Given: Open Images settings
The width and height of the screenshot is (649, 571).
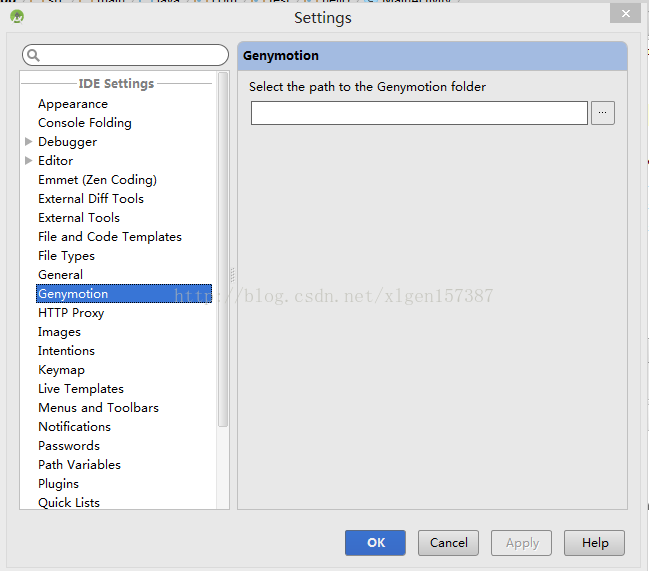Looking at the screenshot, I should coord(59,332).
